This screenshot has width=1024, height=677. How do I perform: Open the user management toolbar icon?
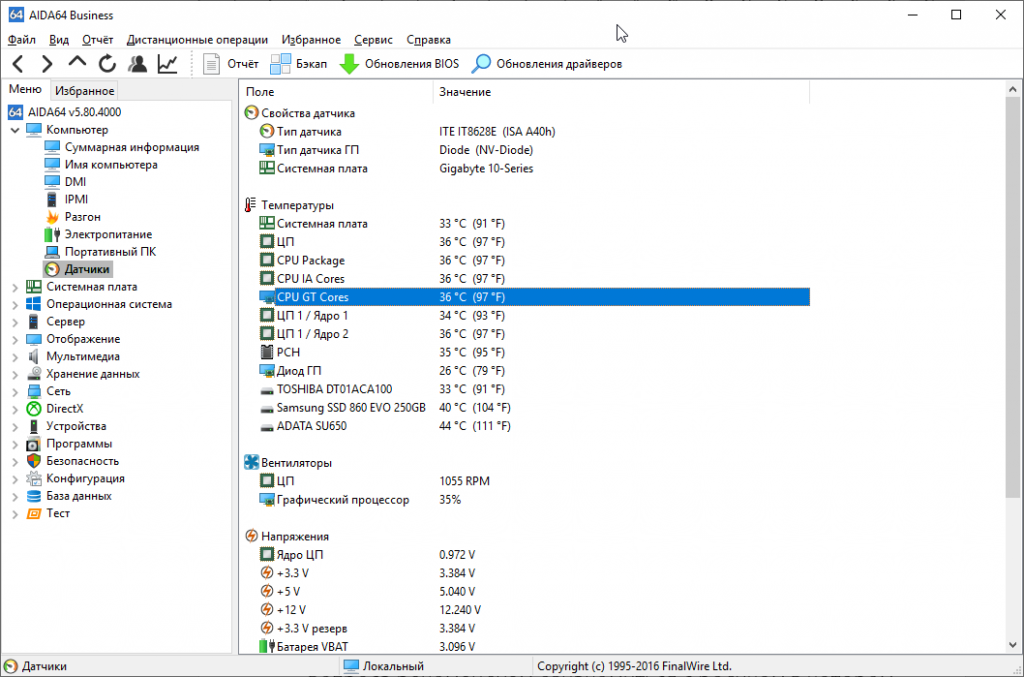tap(137, 64)
